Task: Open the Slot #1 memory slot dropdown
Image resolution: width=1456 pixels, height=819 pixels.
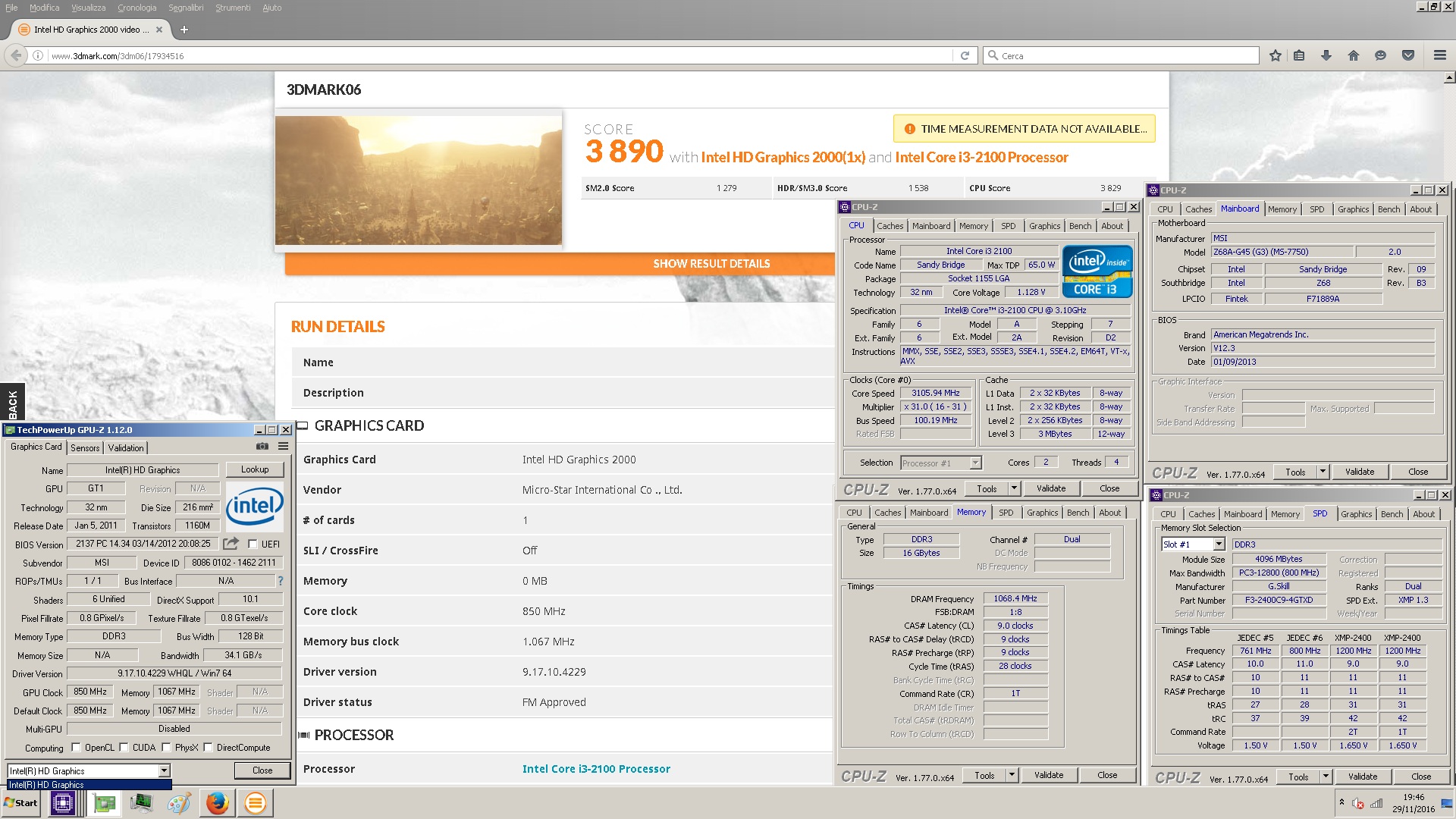Action: (1219, 544)
